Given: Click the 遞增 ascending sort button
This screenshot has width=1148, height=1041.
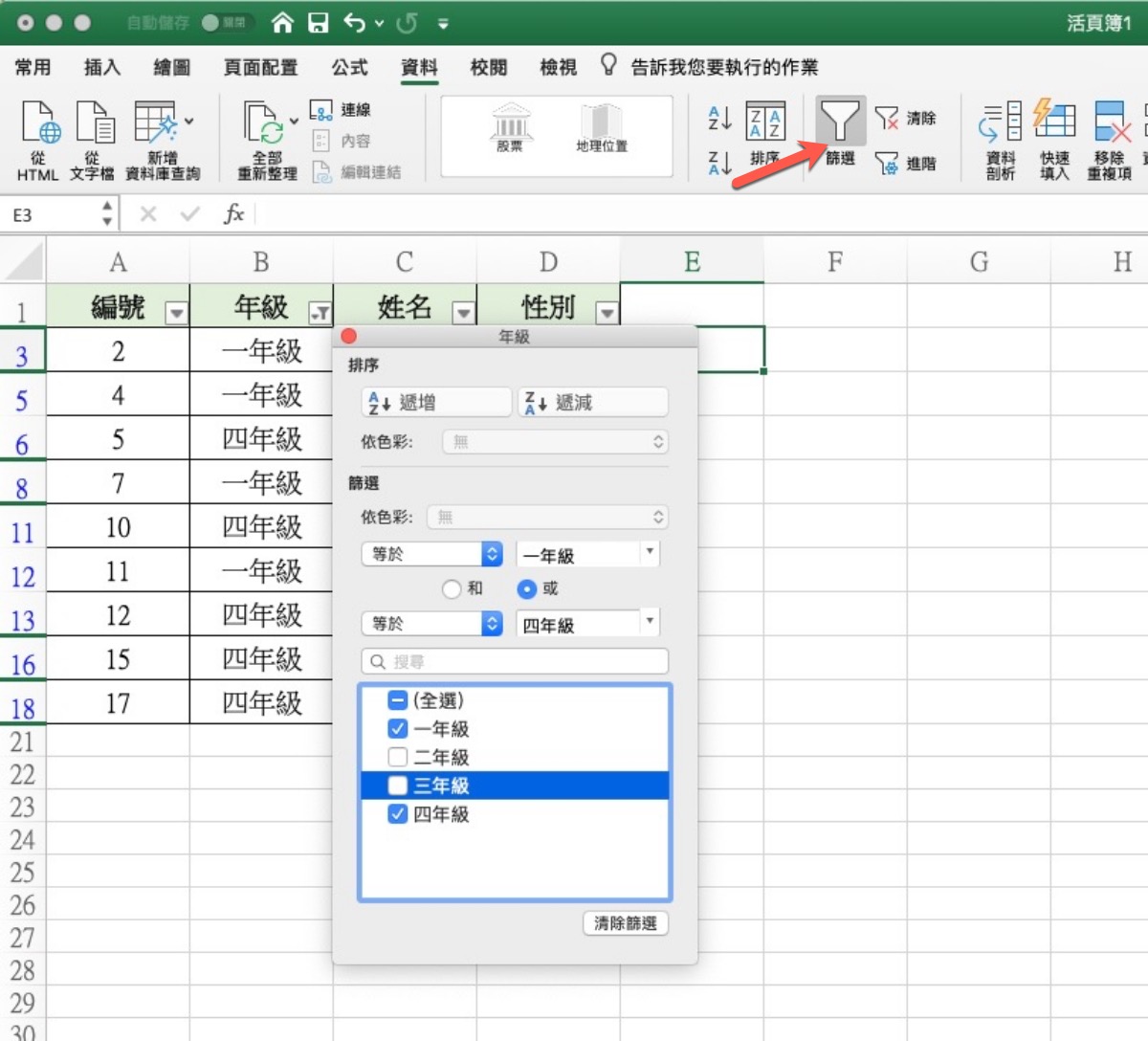Looking at the screenshot, I should point(436,403).
